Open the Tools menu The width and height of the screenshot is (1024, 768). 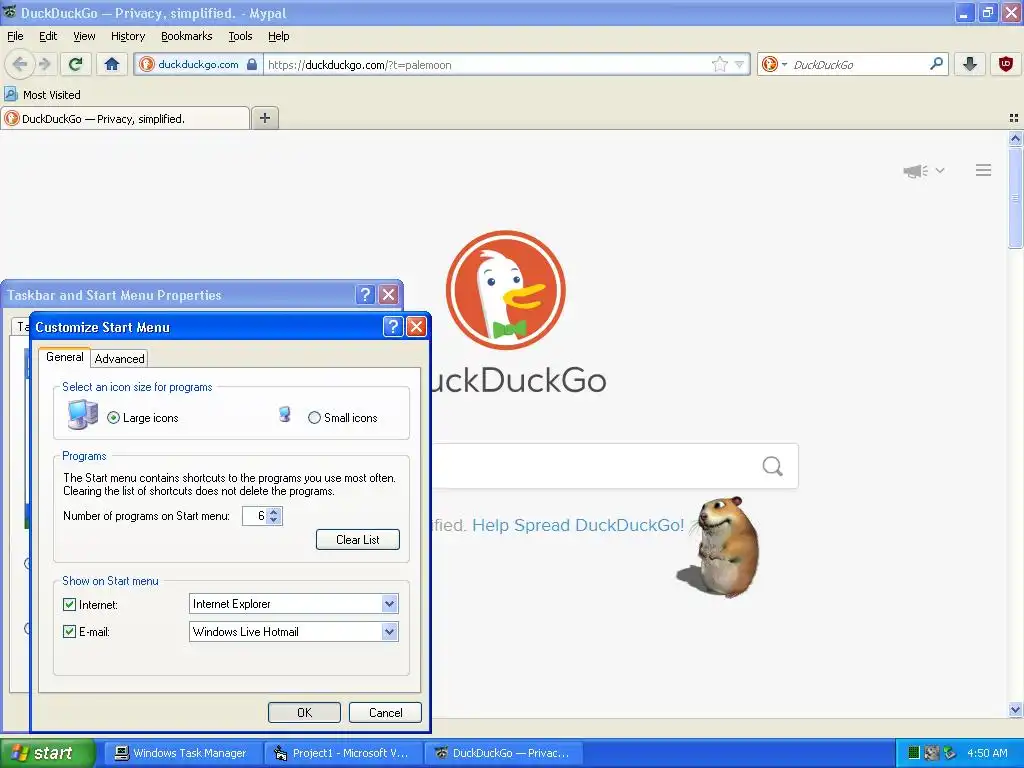click(240, 36)
